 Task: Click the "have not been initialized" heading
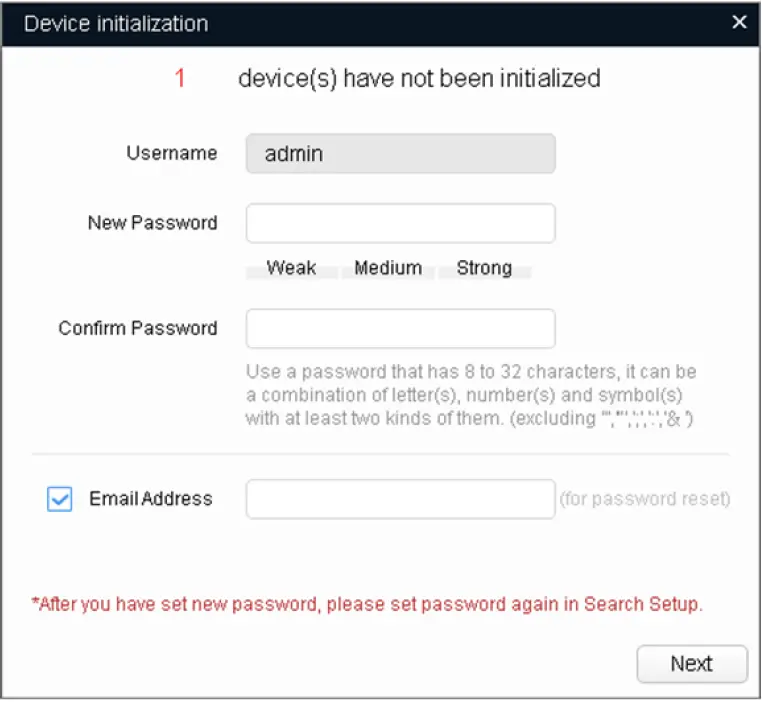(x=419, y=78)
